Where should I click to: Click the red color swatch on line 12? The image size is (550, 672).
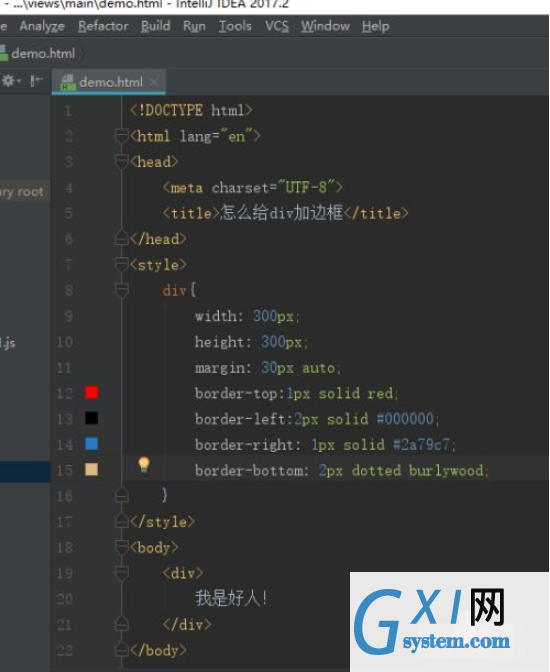[x=91, y=392]
